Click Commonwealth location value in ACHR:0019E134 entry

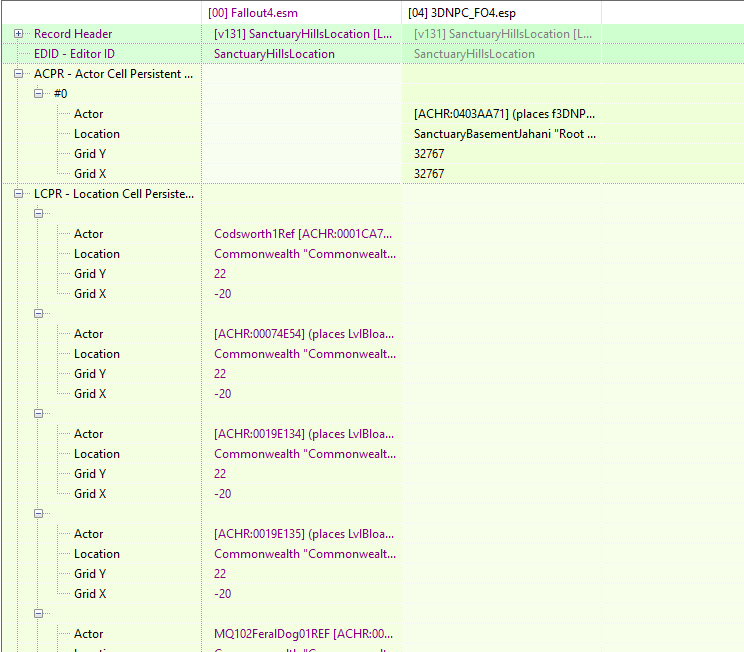(x=305, y=454)
